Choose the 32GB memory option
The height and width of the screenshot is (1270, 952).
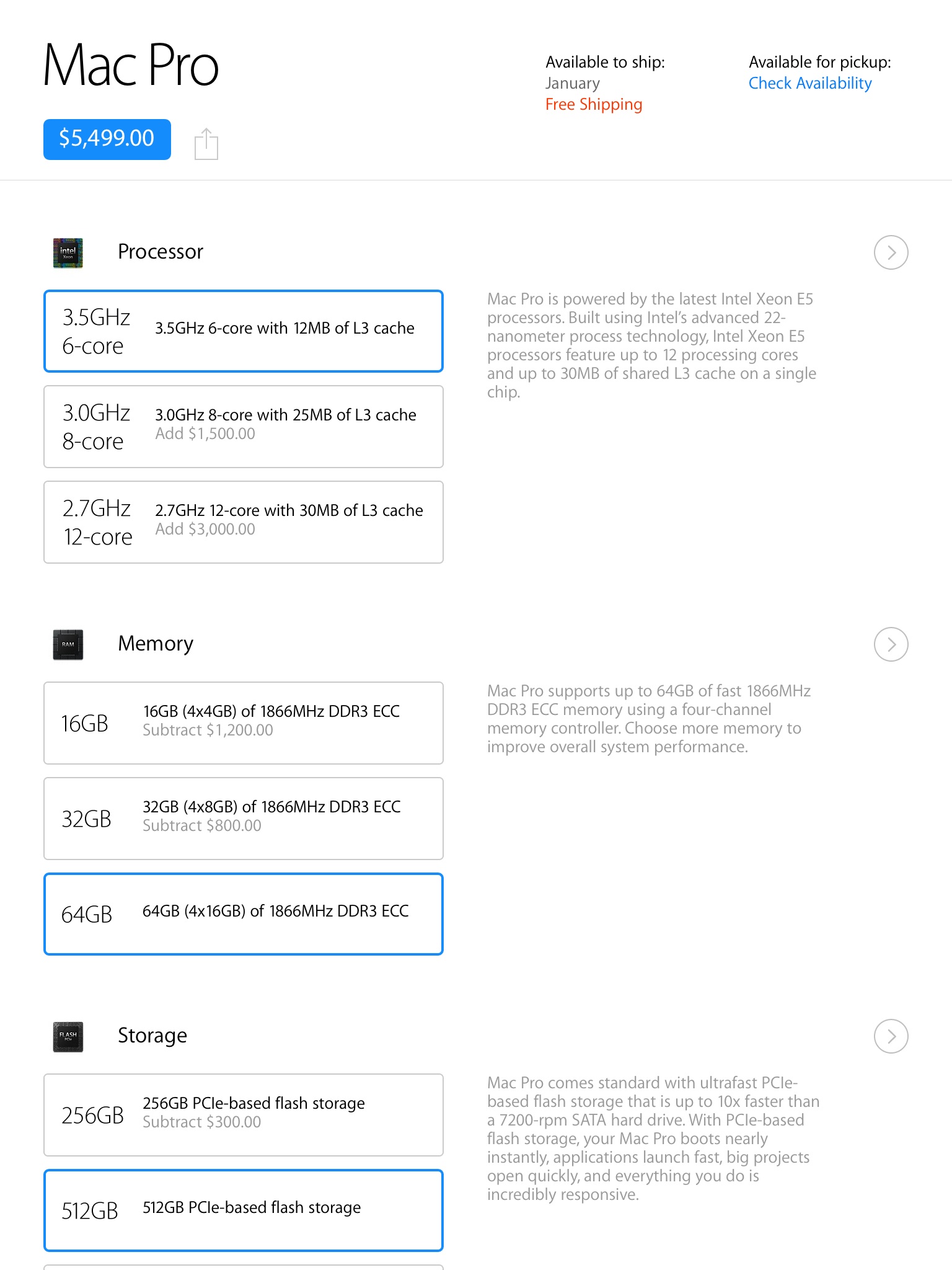244,819
